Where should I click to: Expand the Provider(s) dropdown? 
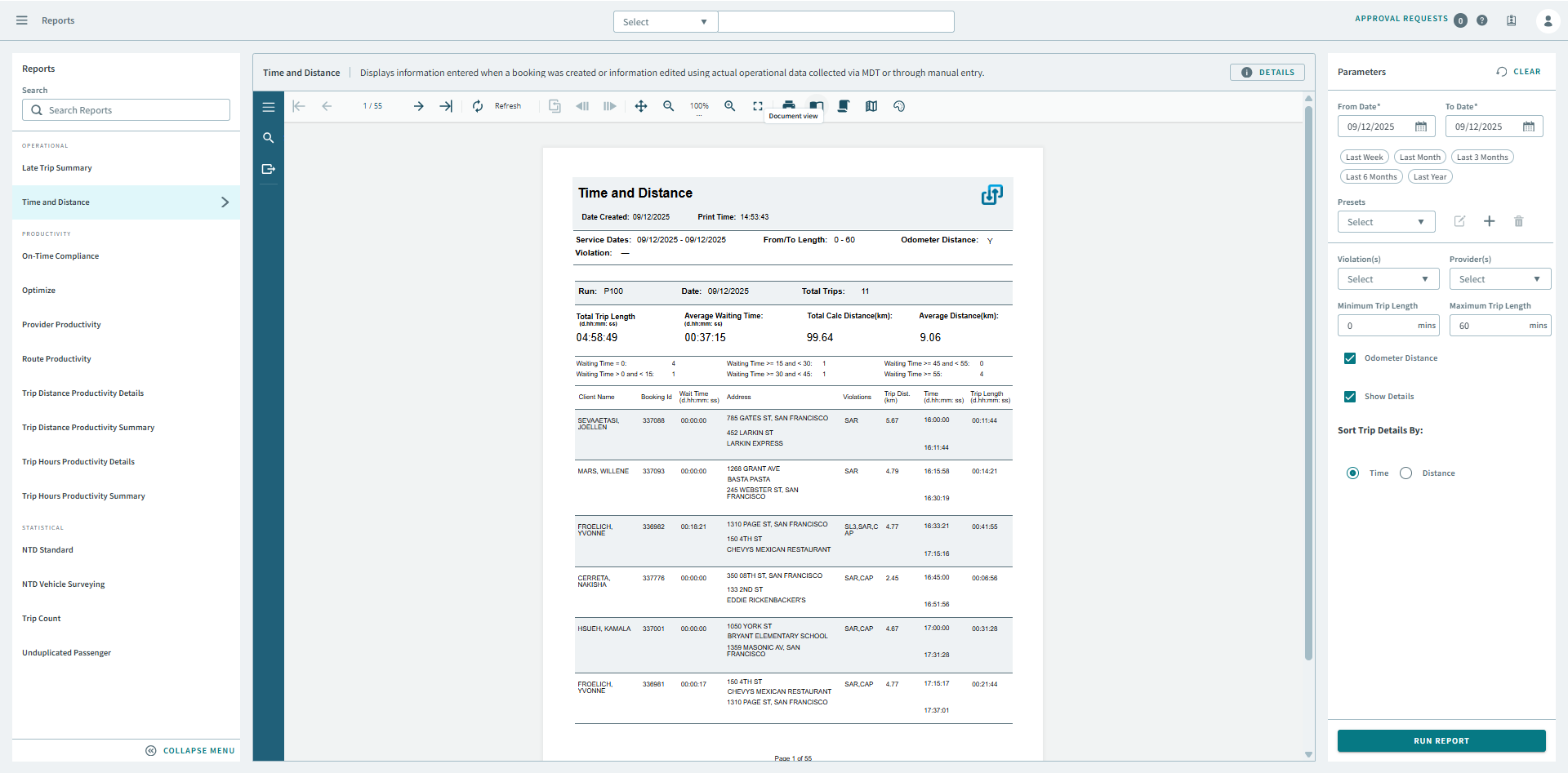(1499, 278)
